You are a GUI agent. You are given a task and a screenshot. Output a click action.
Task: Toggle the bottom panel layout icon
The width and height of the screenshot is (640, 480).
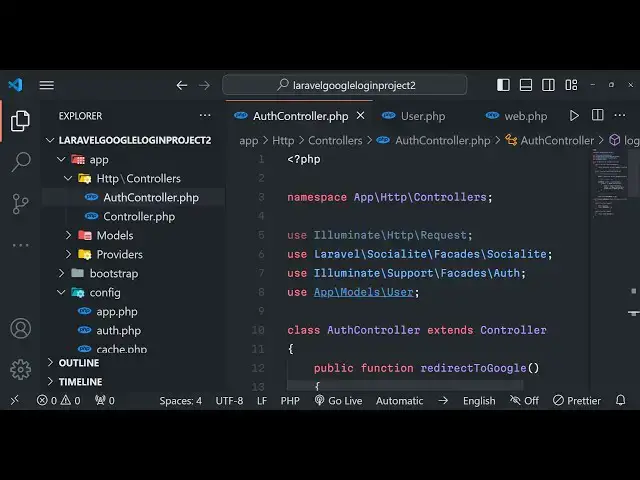tap(526, 85)
